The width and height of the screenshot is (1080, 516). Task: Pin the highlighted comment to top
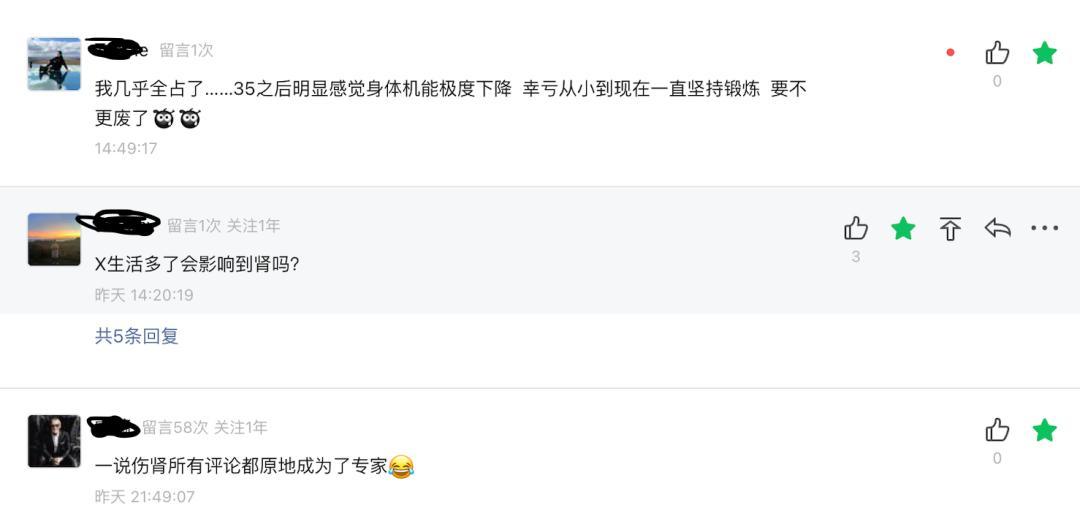[x=950, y=229]
